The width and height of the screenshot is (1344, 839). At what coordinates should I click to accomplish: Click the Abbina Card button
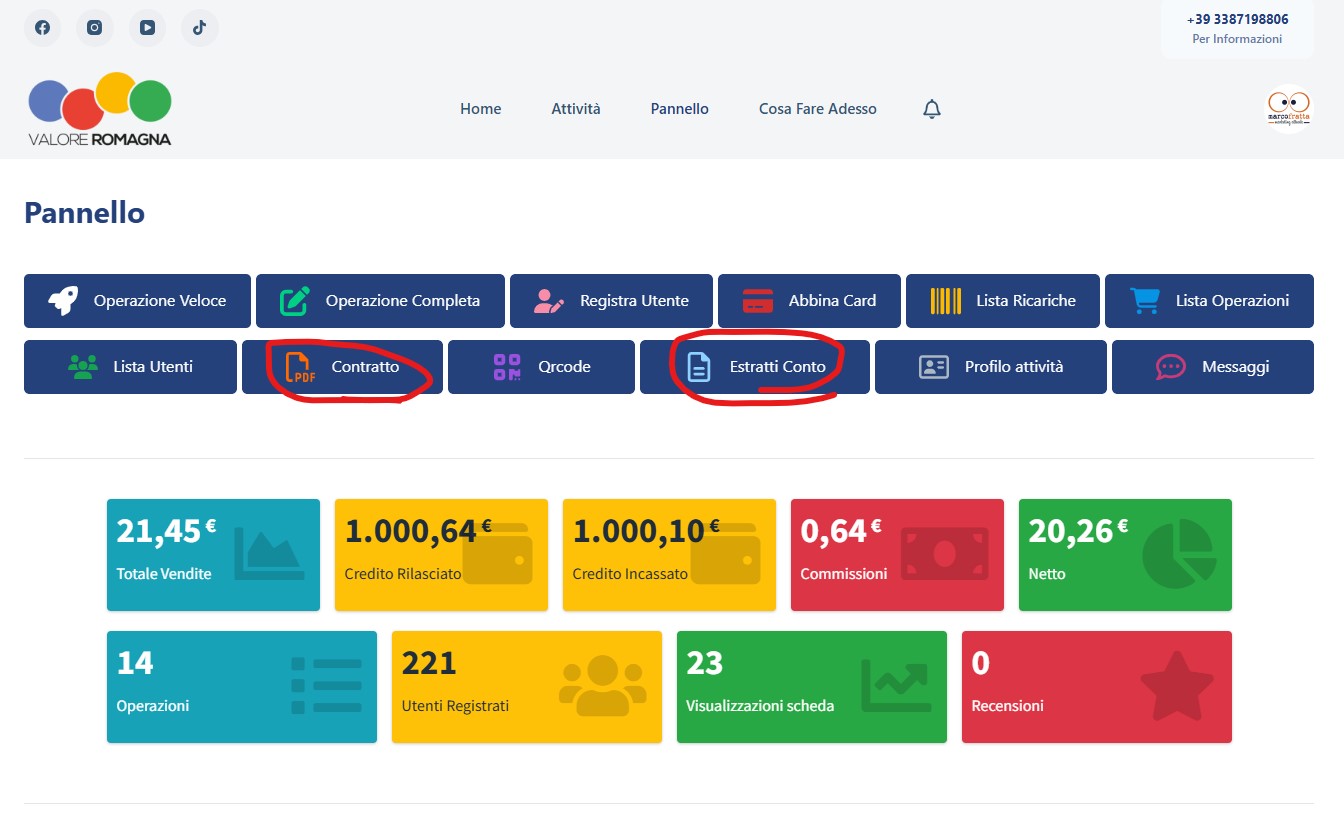pos(809,301)
